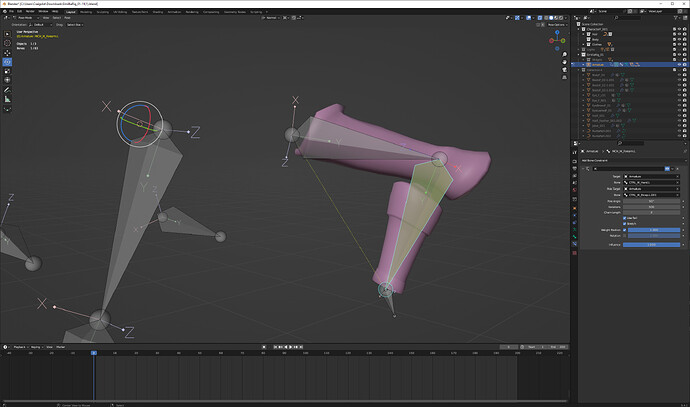Click the Weight Position value slider
Viewport: 690px width, 407px height.
click(654, 230)
